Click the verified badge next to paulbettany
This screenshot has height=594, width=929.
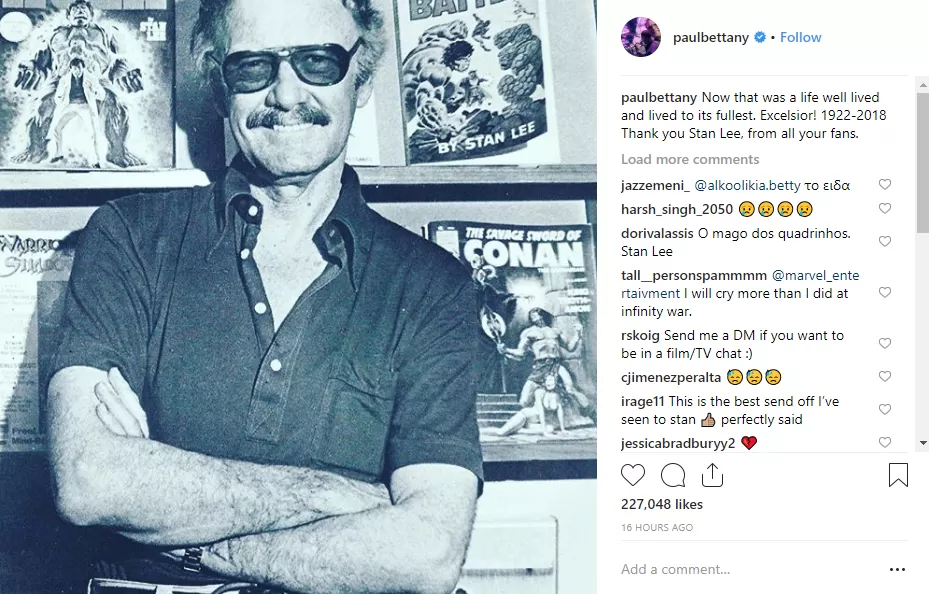[760, 38]
